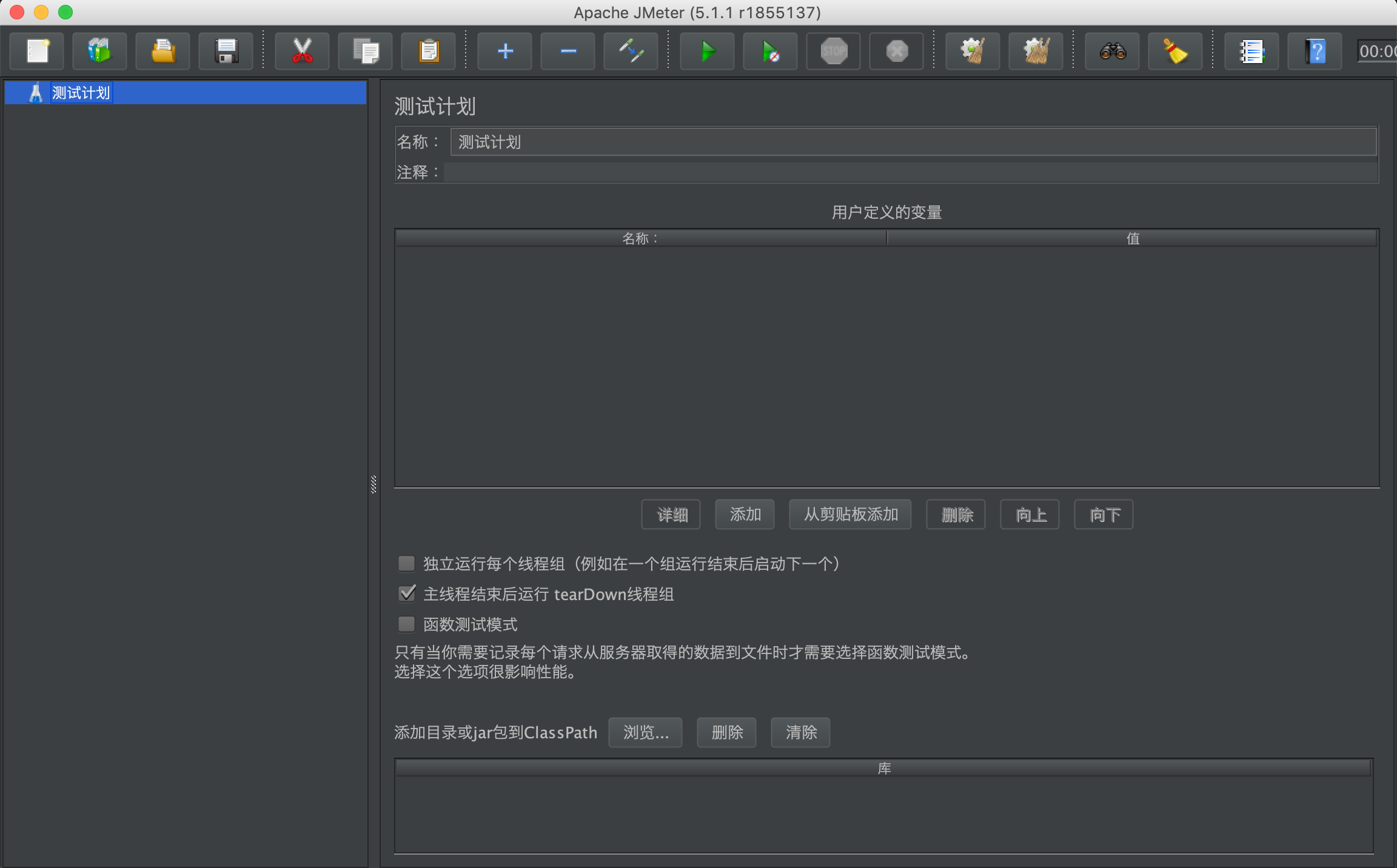
Task: Click the 从剪贴板添加 button
Action: [x=850, y=515]
